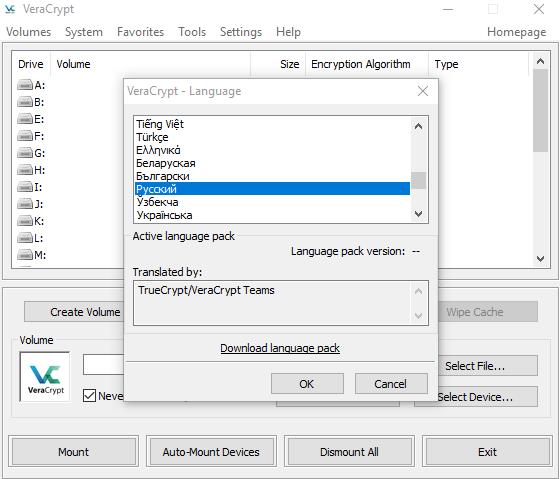Select Українська in language list
The width and height of the screenshot is (560, 479).
click(x=272, y=215)
